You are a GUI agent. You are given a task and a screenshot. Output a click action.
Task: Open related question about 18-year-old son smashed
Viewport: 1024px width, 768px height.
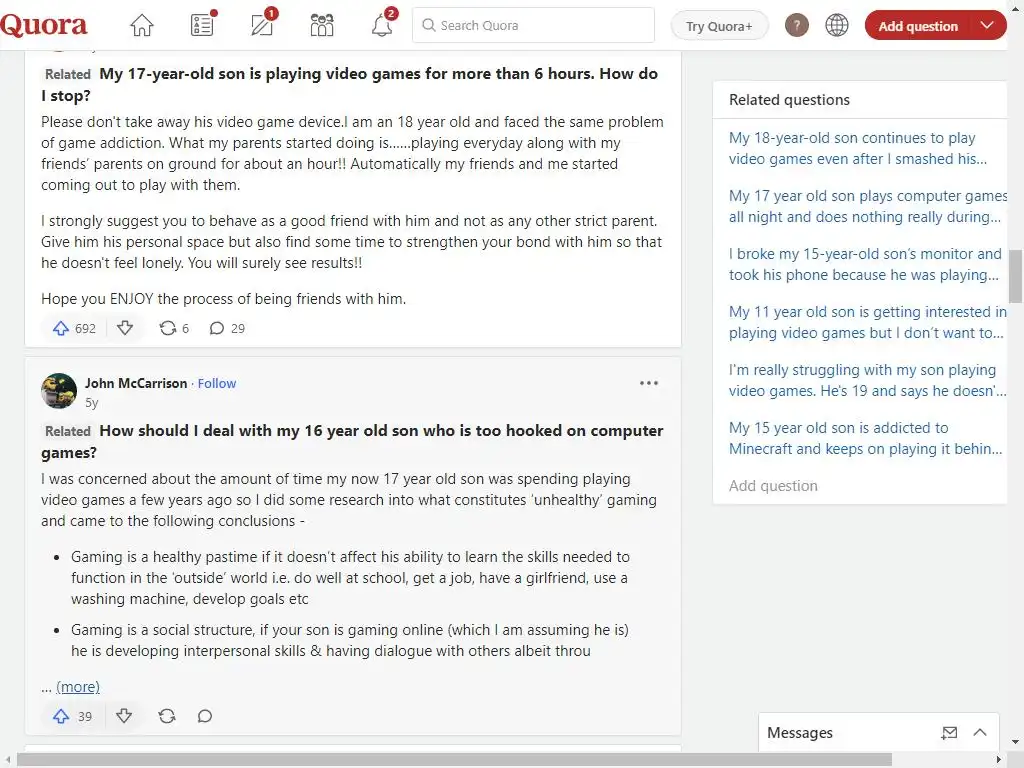(857, 148)
